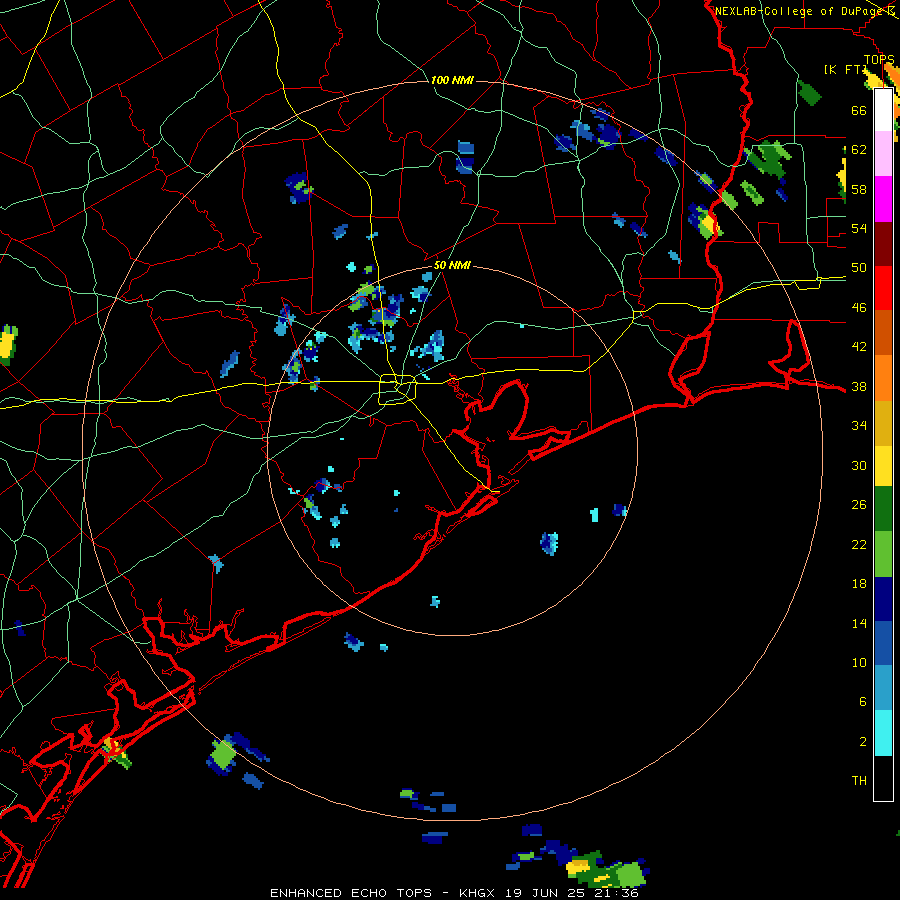This screenshot has width=900, height=900.
Task: Select the navy blue color scale swatch
Action: tap(883, 599)
